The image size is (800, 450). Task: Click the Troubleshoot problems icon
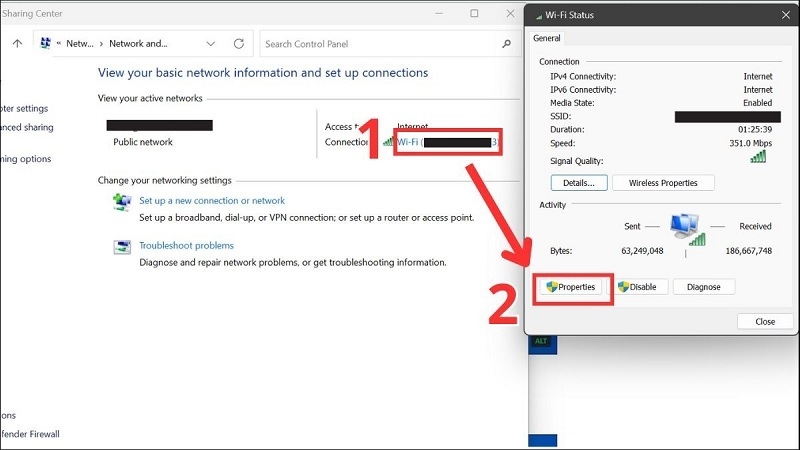coord(122,247)
